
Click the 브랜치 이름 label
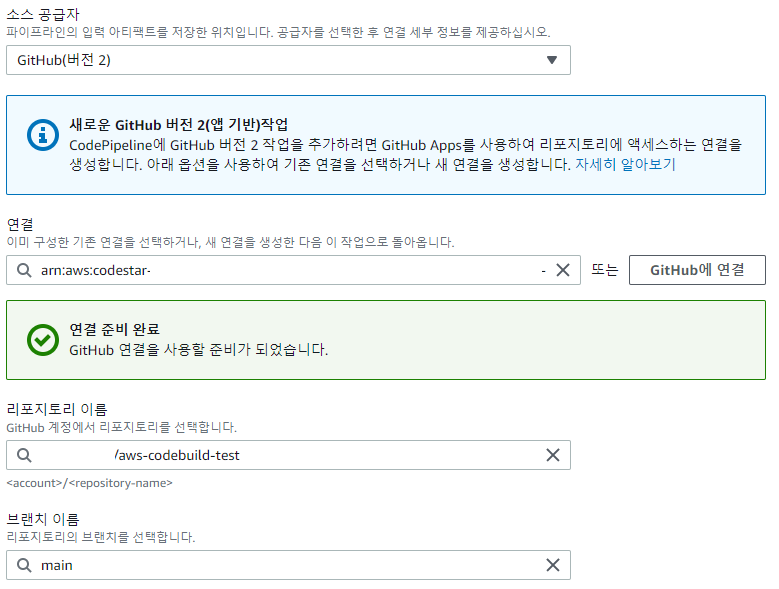tap(43, 519)
